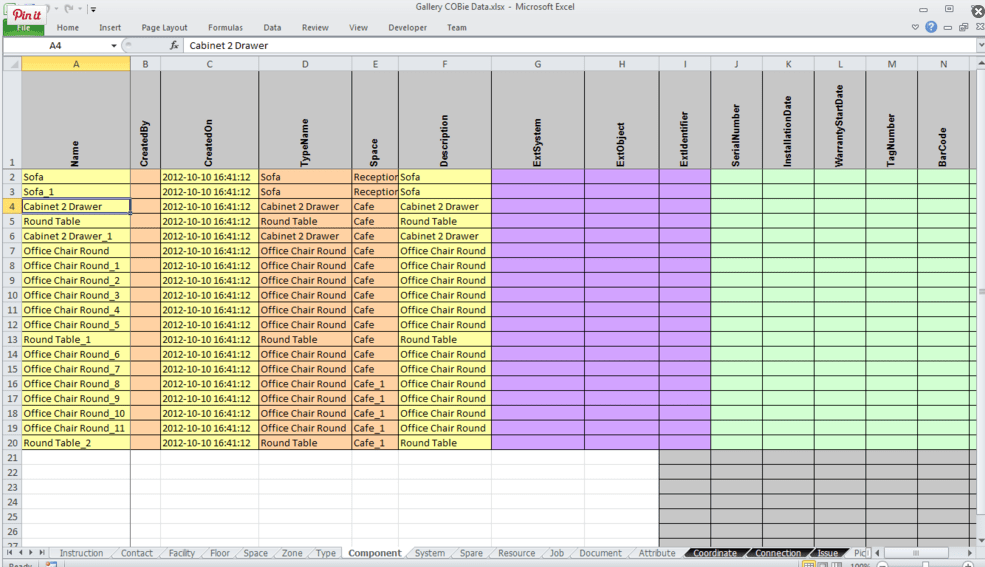Screen dimensions: 985x567
Task: Open the File backstage button
Action: tap(23, 28)
